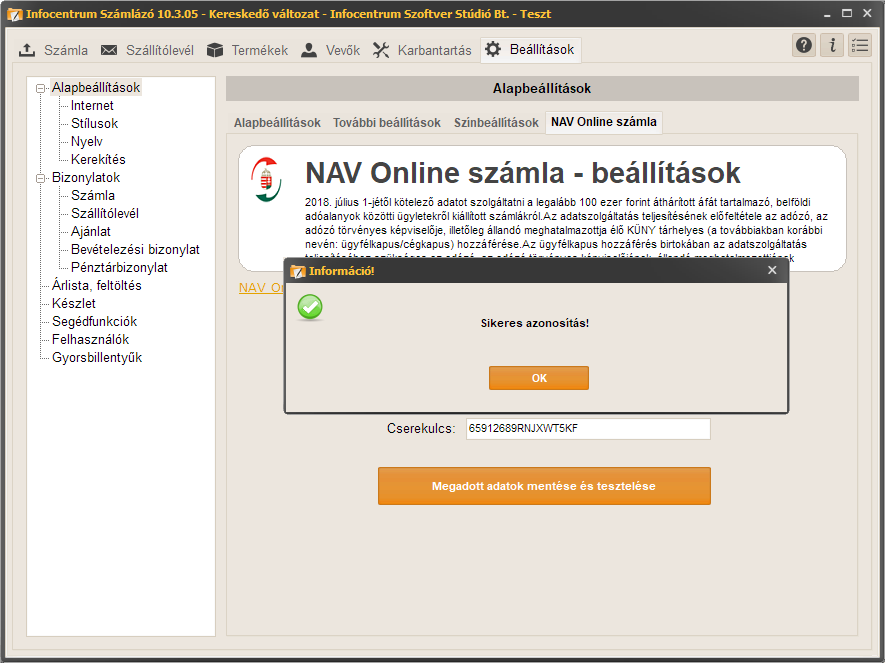
Task: Close the Információ dialog with X
Action: pos(772,270)
